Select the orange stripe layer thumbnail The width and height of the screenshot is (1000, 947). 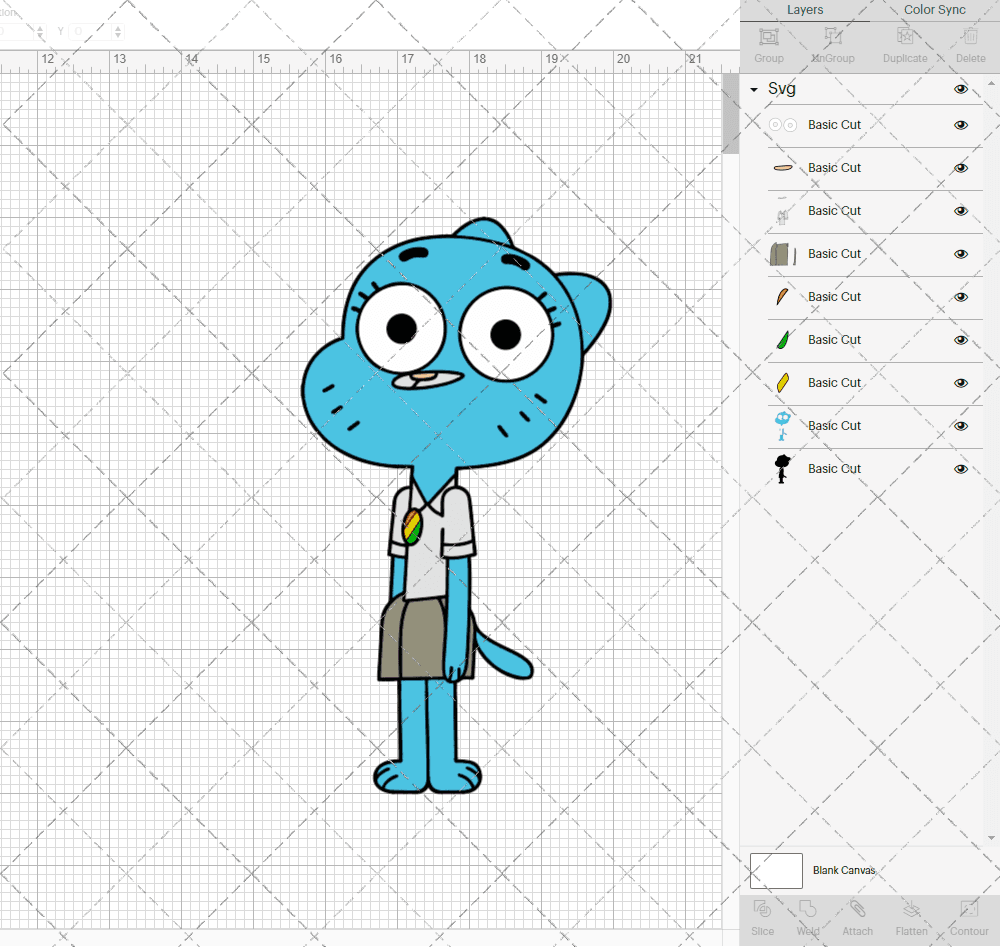point(783,297)
